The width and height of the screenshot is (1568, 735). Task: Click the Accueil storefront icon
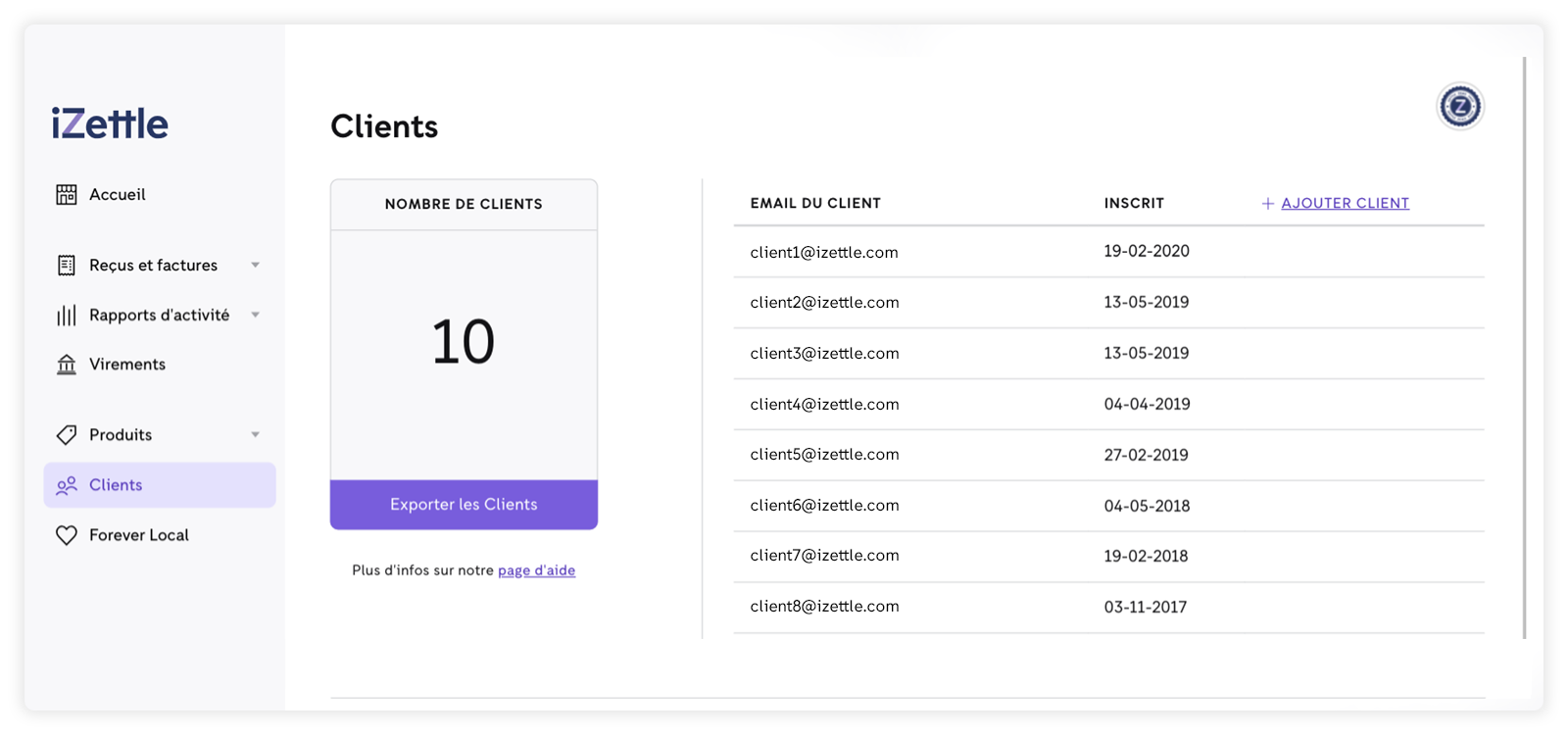(x=67, y=195)
